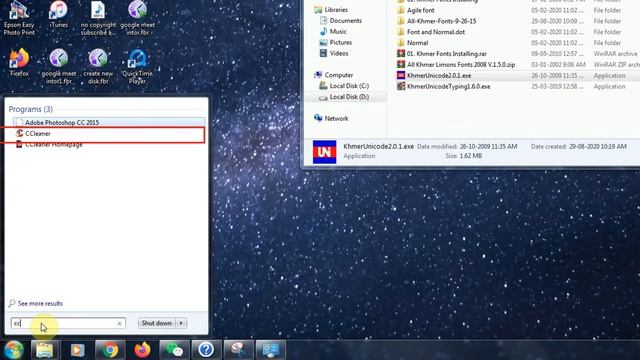Open Google Chrome from the taskbar
The image size is (640, 360).
(110, 350)
